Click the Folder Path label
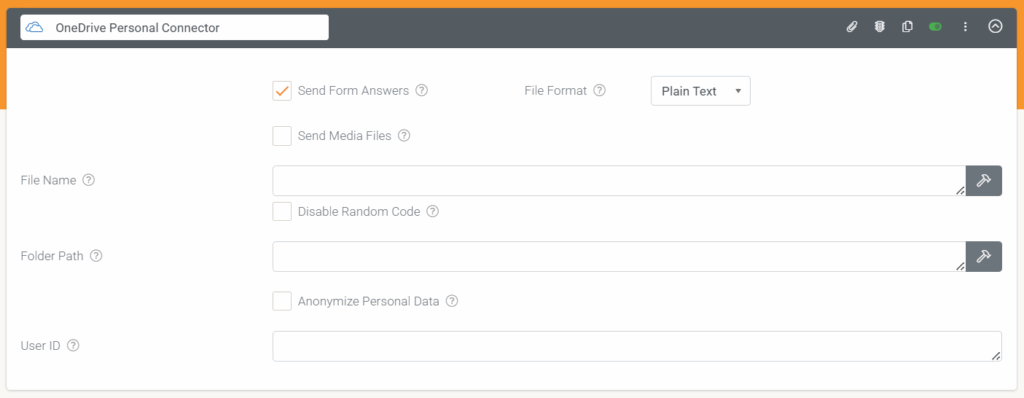This screenshot has width=1024, height=398. point(52,256)
